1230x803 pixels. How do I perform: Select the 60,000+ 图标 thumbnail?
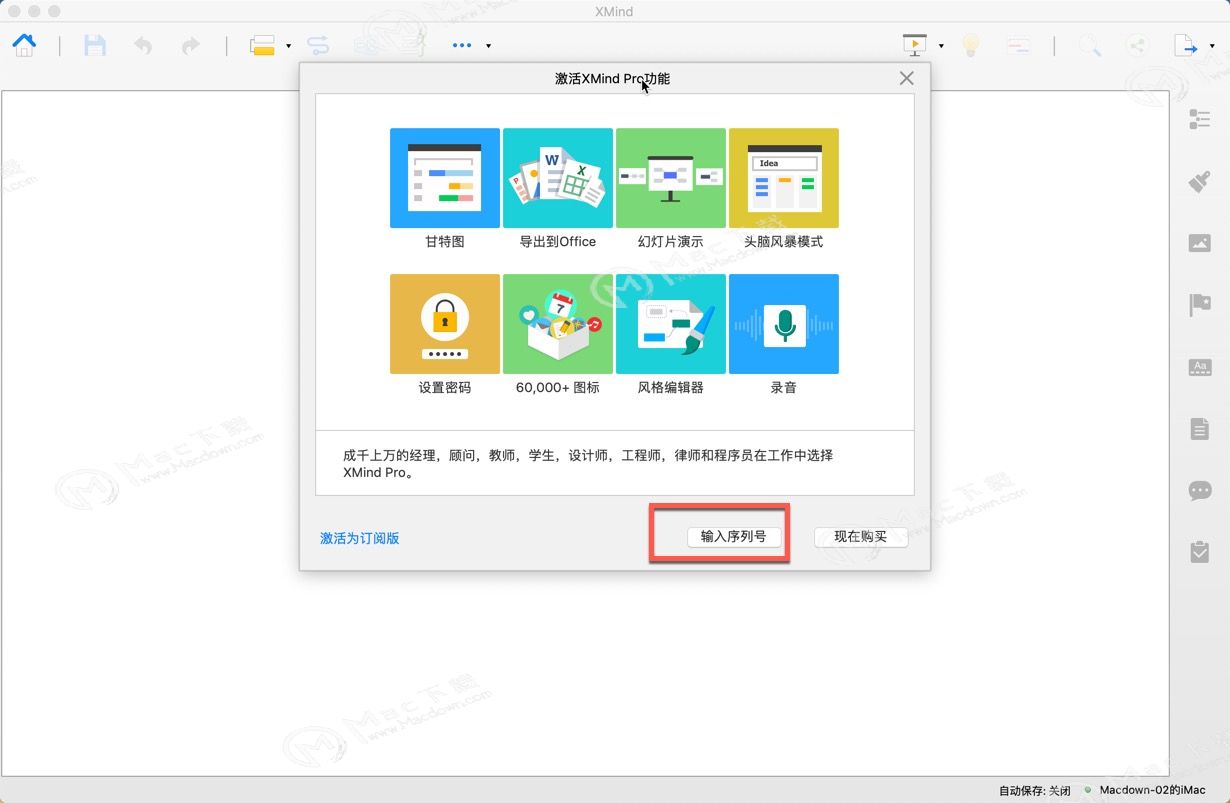558,324
